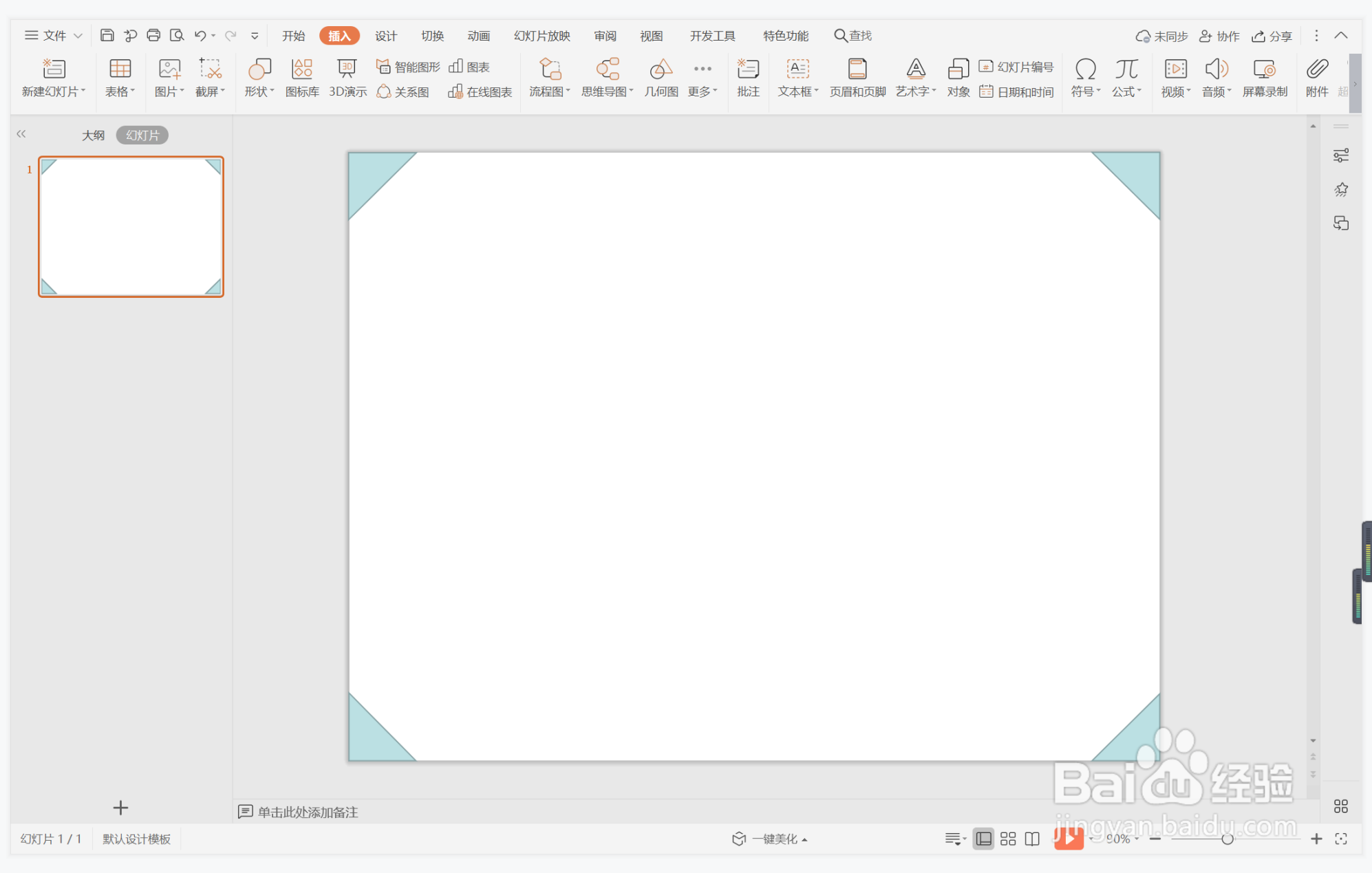This screenshot has height=873, width=1372.
Task: Open the 图标库 icon library
Action: tap(302, 78)
